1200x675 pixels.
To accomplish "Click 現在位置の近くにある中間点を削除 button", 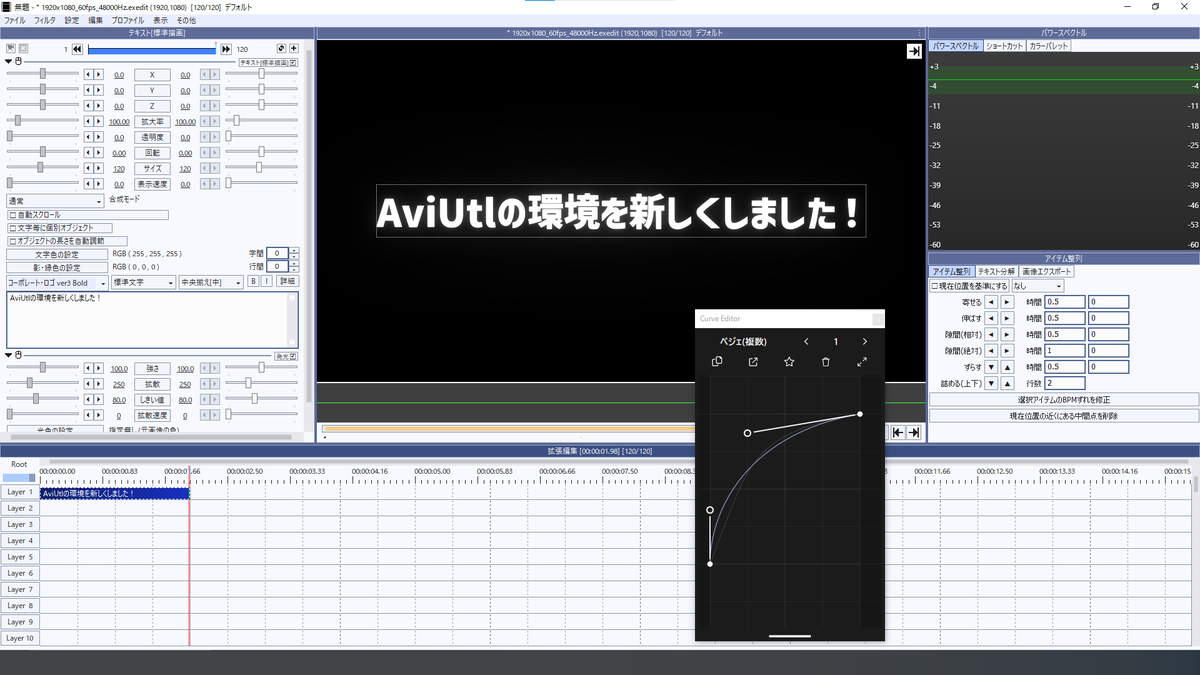I will [x=1064, y=415].
